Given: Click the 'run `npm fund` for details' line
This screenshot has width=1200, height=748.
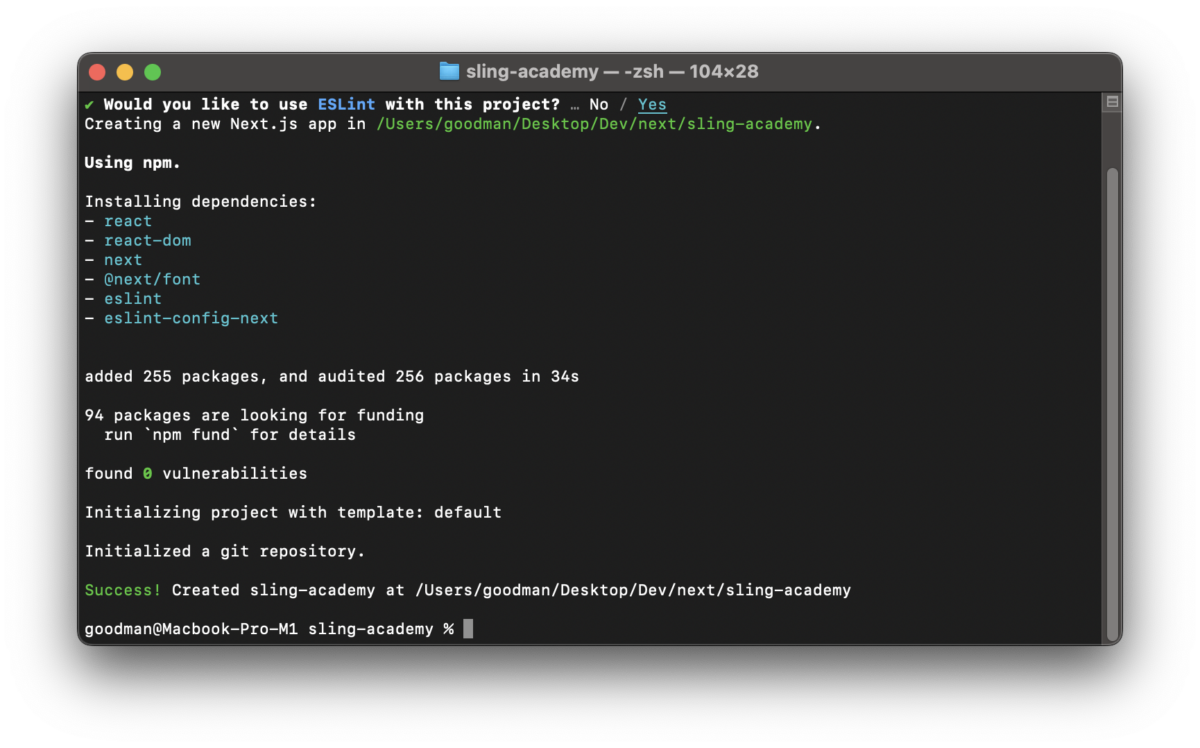Looking at the screenshot, I should pos(230,435).
